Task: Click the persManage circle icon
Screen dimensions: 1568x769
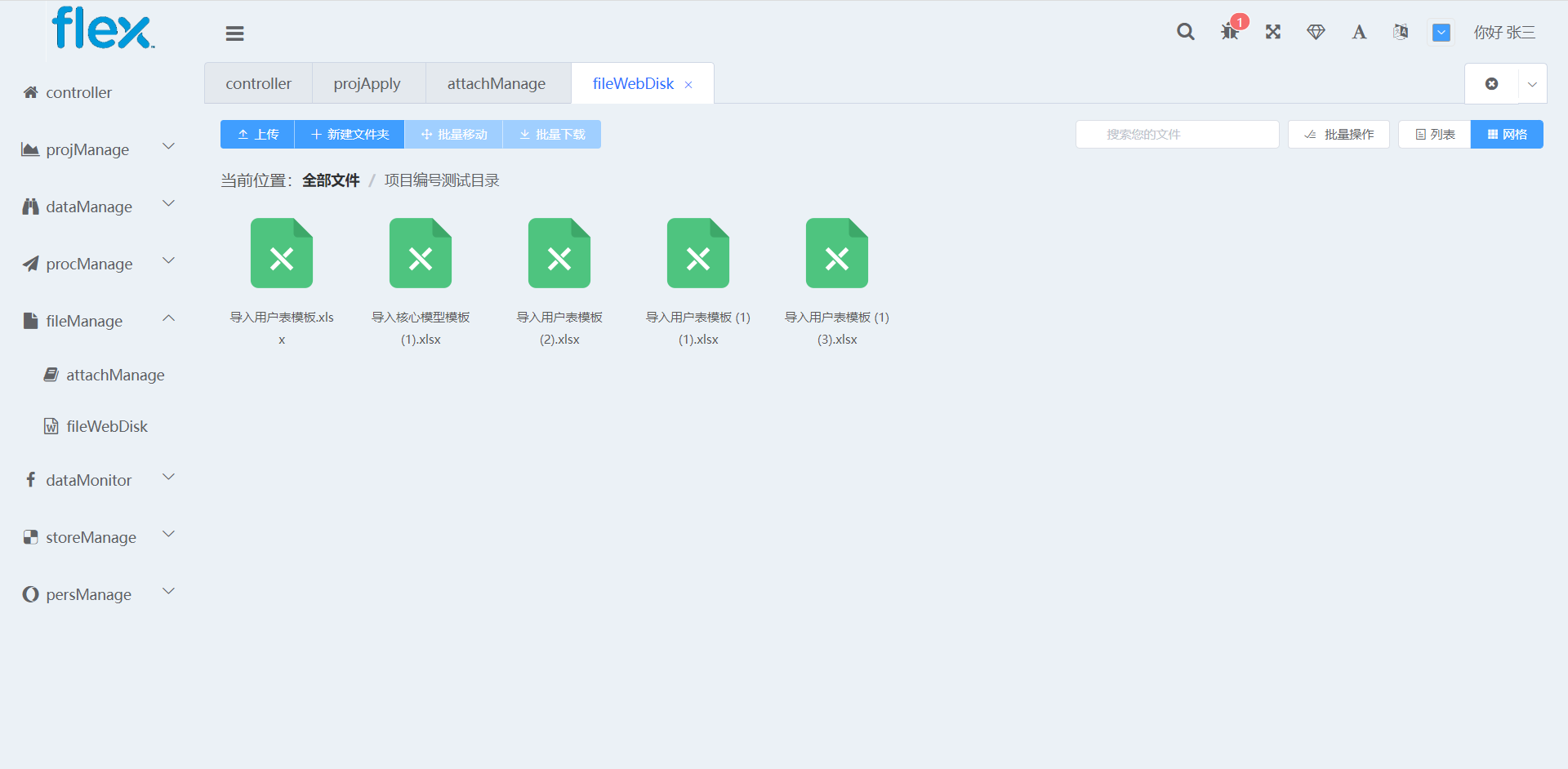Action: (30, 594)
